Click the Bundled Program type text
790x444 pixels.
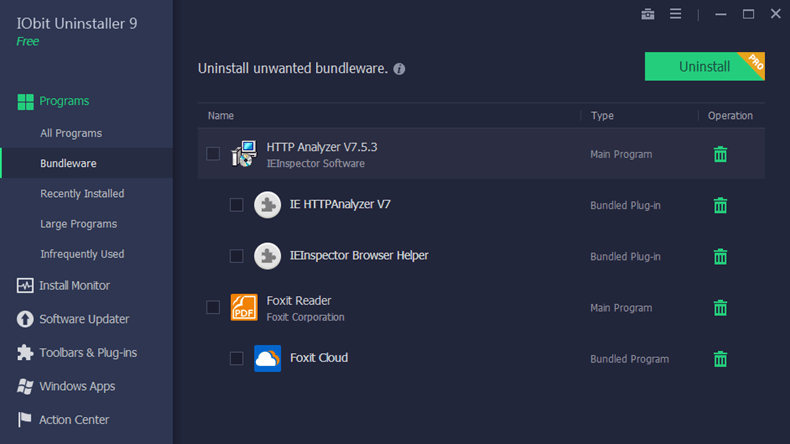tap(630, 359)
